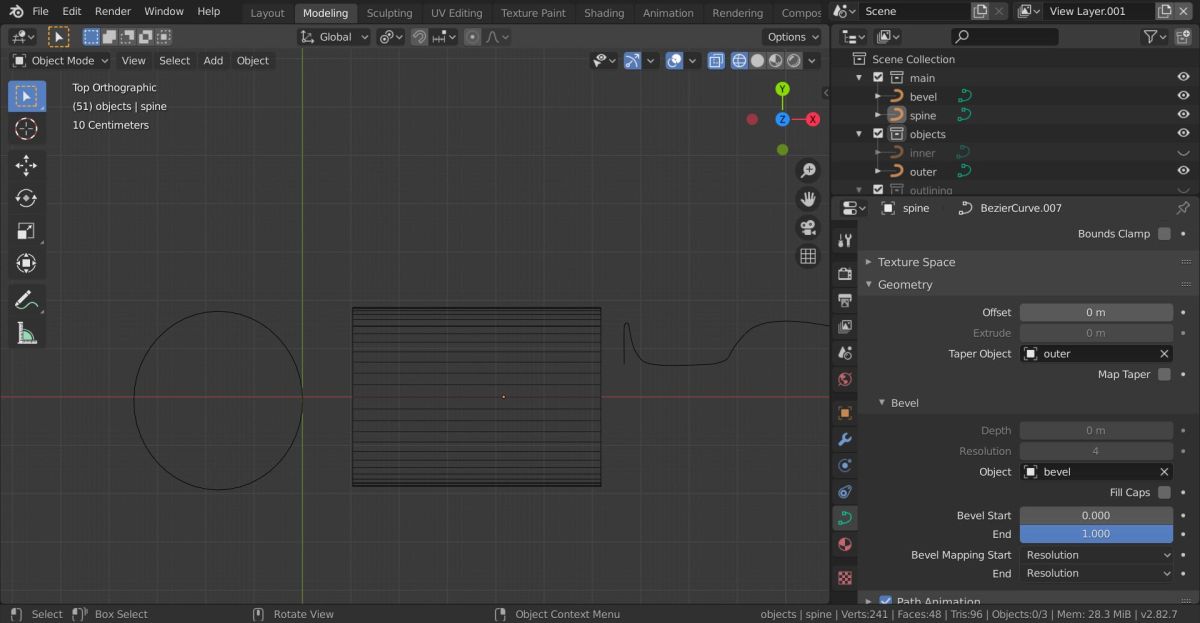Open the View Layer properties tab
The image size is (1200, 623).
click(845, 326)
